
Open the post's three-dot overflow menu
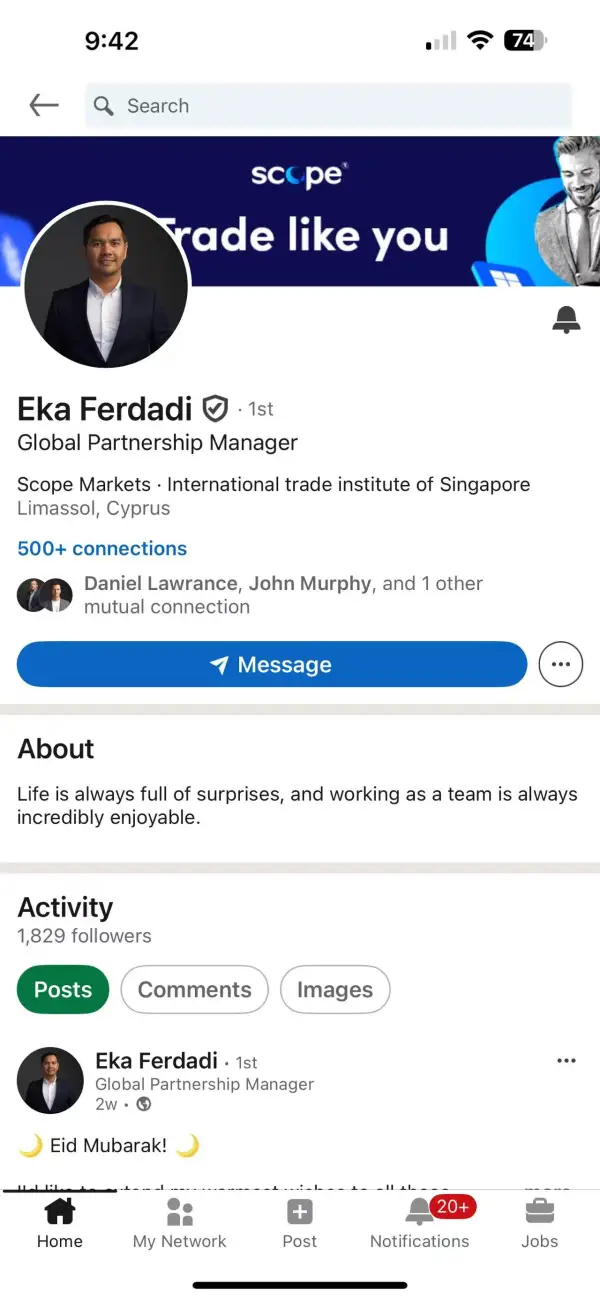tap(566, 1061)
